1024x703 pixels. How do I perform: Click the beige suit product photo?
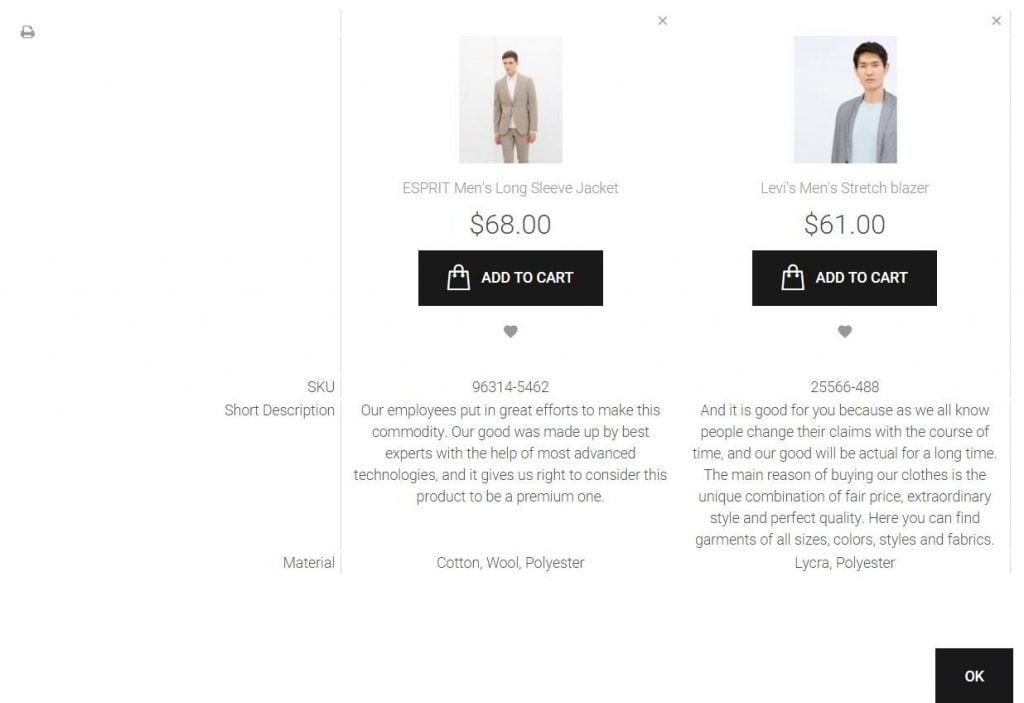pos(510,99)
